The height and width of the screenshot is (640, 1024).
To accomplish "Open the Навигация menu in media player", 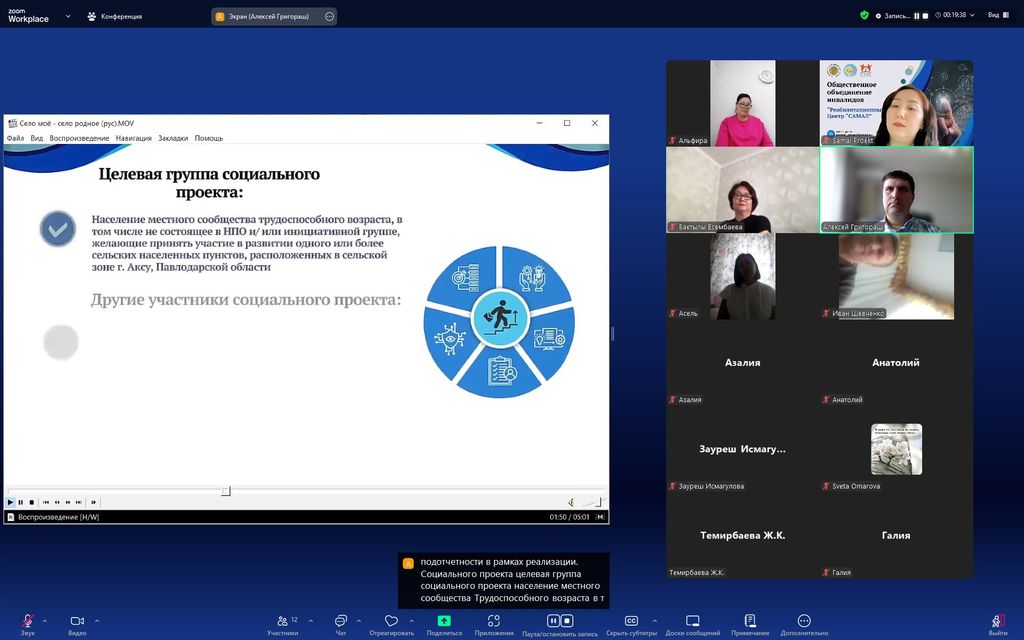I will pos(133,138).
